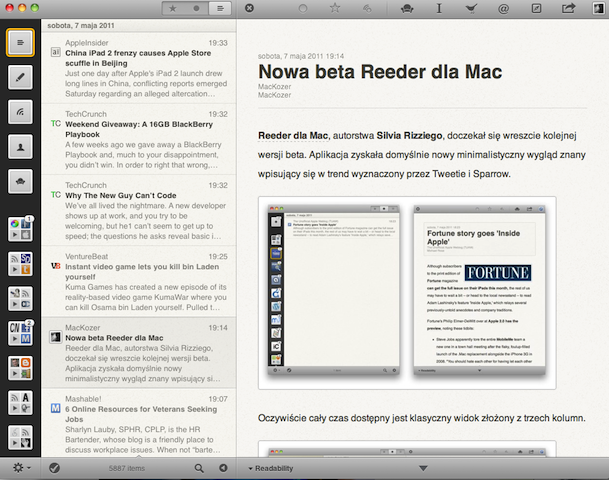
Task: Click Mashable M feed icon in list
Action: pos(56,408)
